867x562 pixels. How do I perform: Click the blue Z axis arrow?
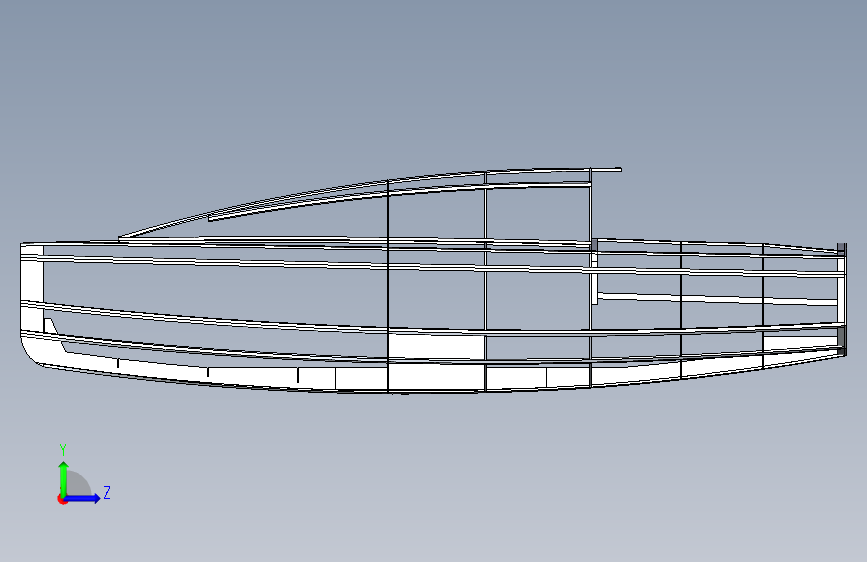coord(82,498)
